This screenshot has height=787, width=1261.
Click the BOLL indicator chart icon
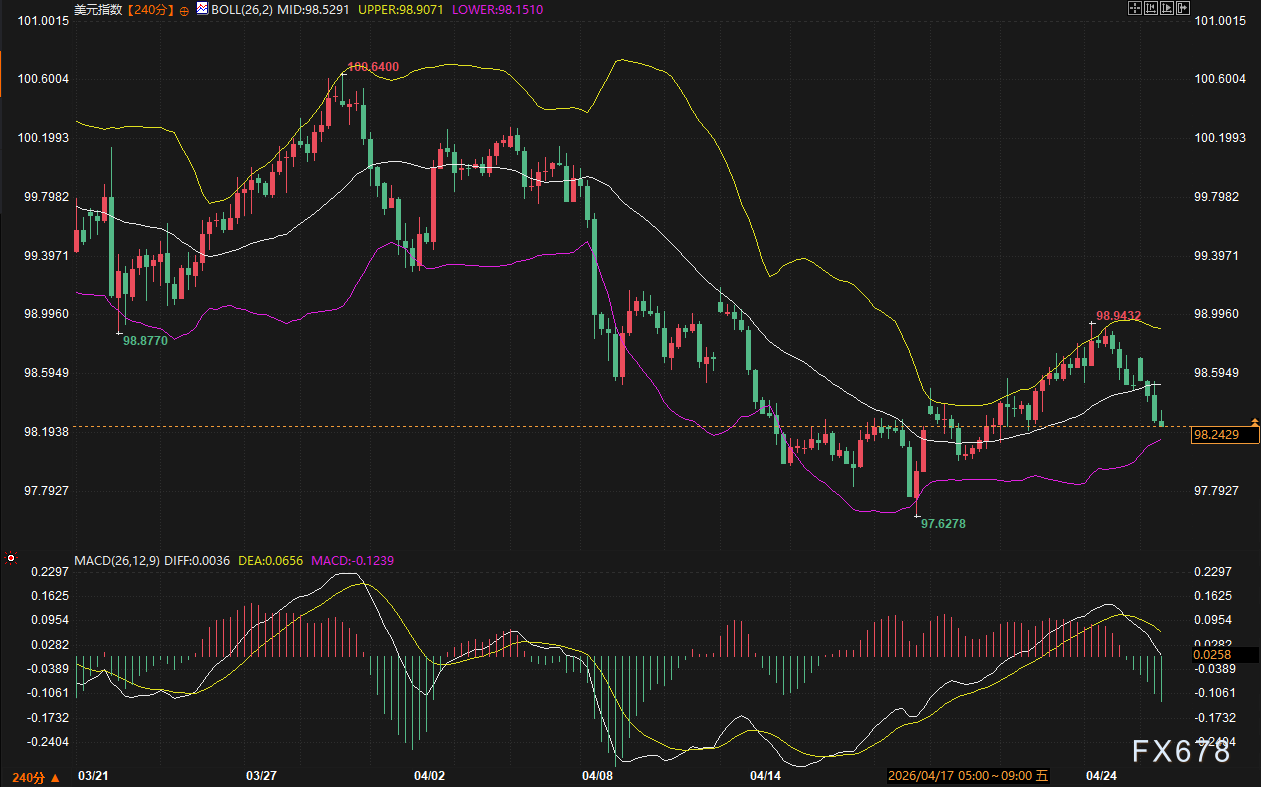coord(202,9)
